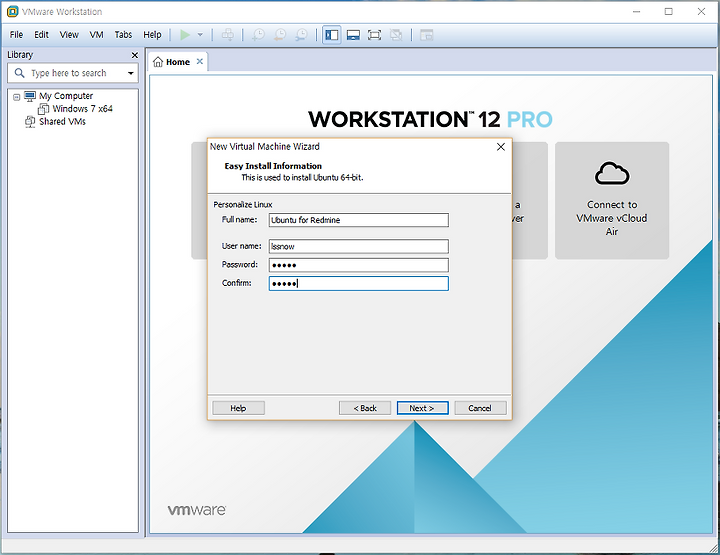Click the Back button in the wizard
720x555 pixels.
point(365,408)
